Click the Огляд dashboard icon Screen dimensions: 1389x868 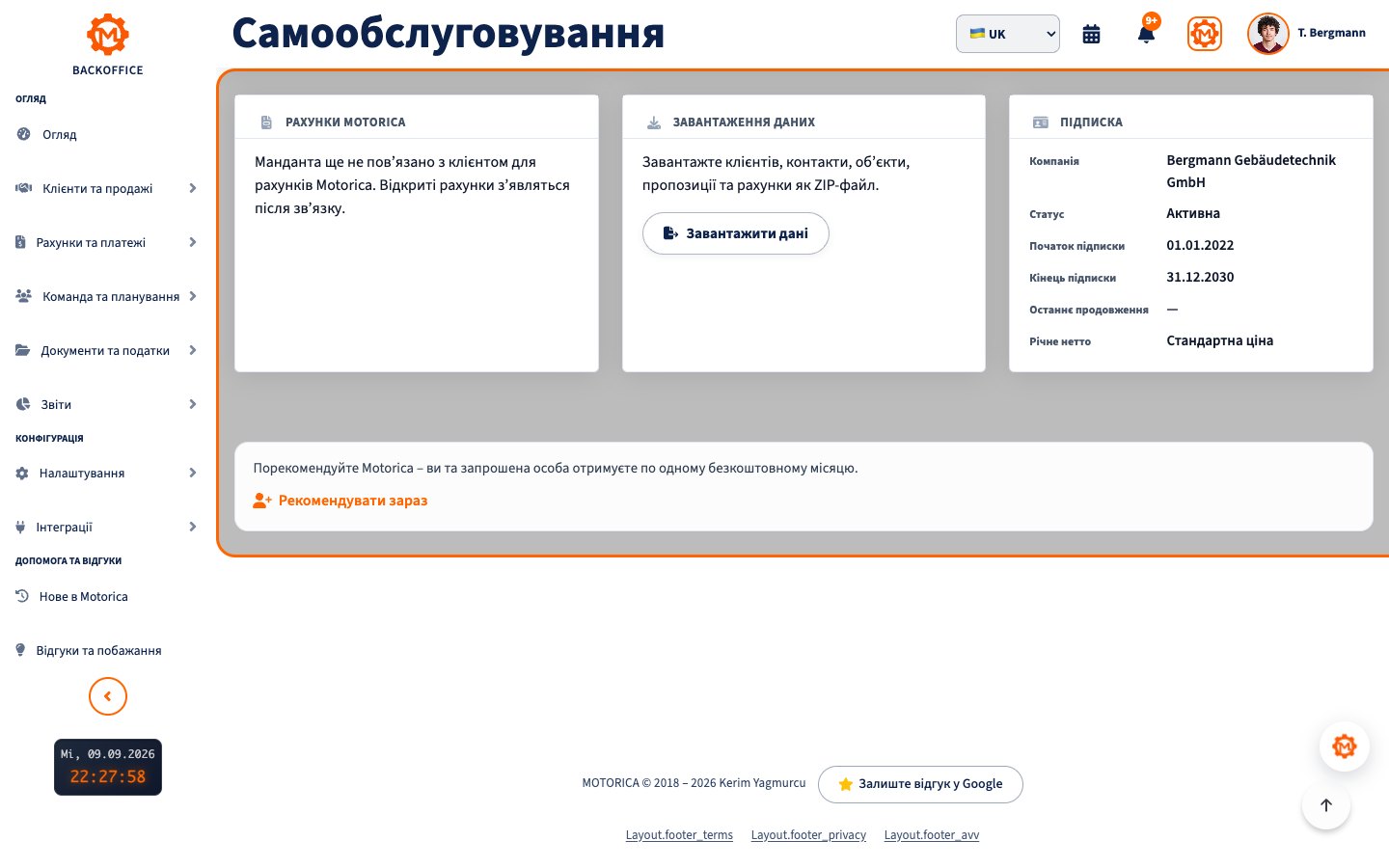click(23, 134)
